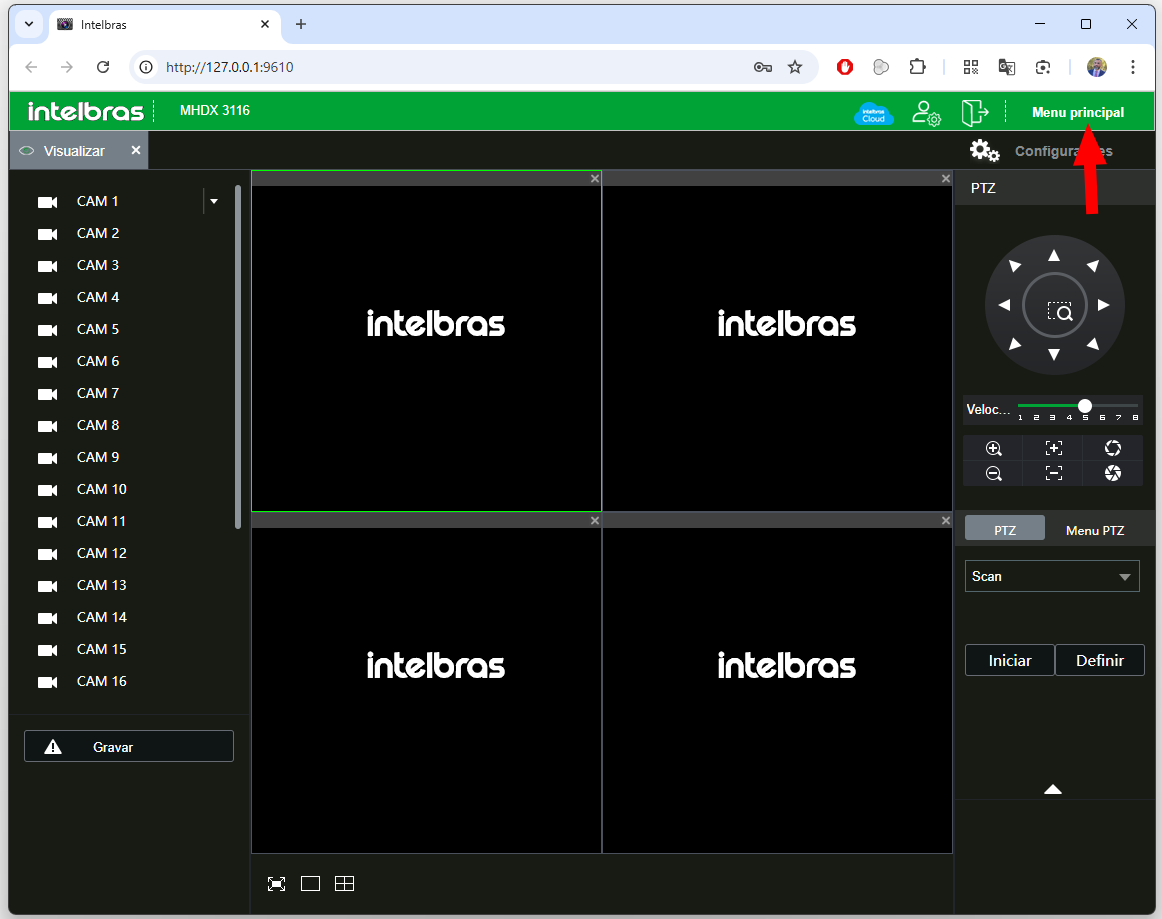Click the Gravar button
This screenshot has width=1162, height=919.
[129, 746]
